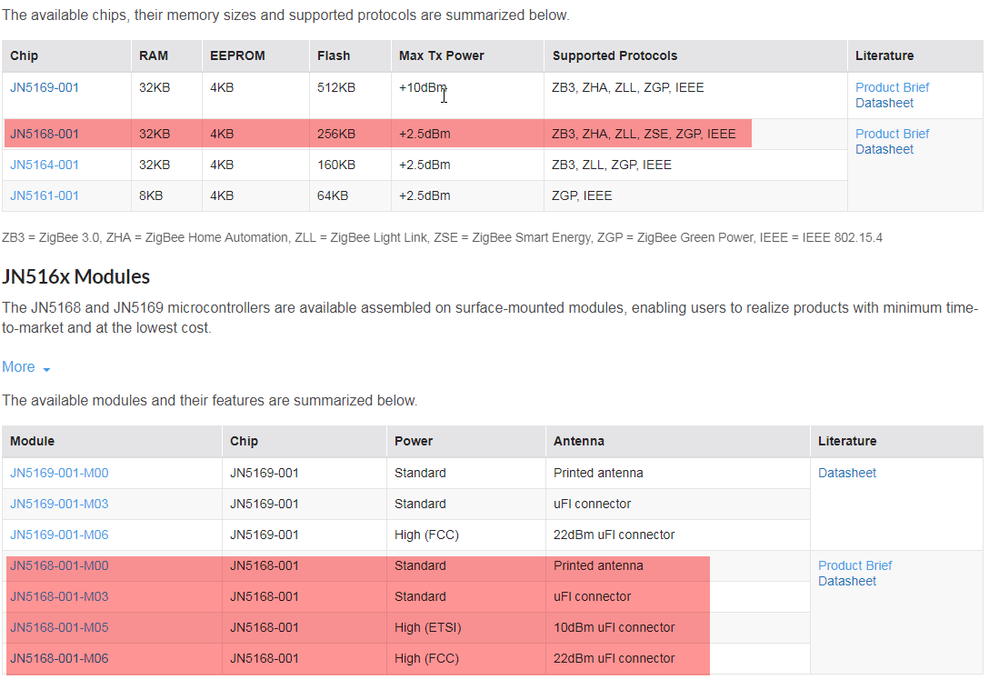
Task: Open Product Brief in the JN5169-001 chip row
Action: point(892,88)
